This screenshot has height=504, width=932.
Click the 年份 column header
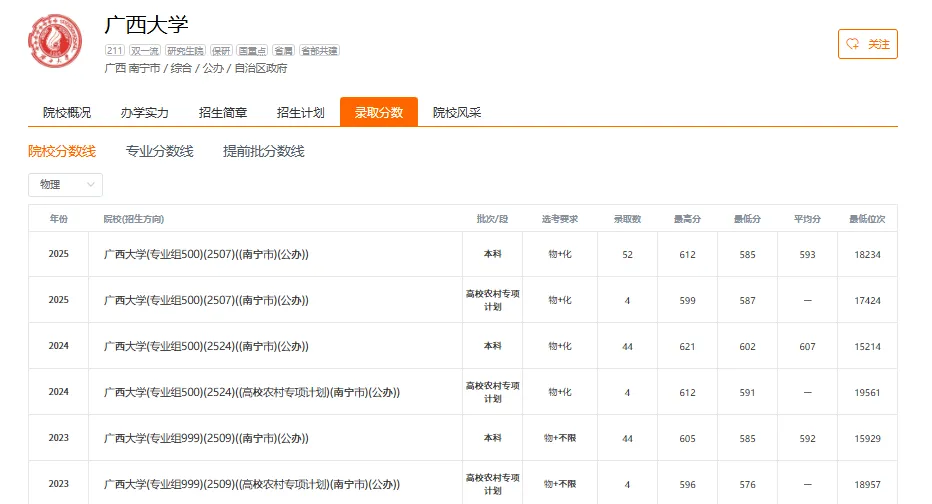click(x=58, y=219)
